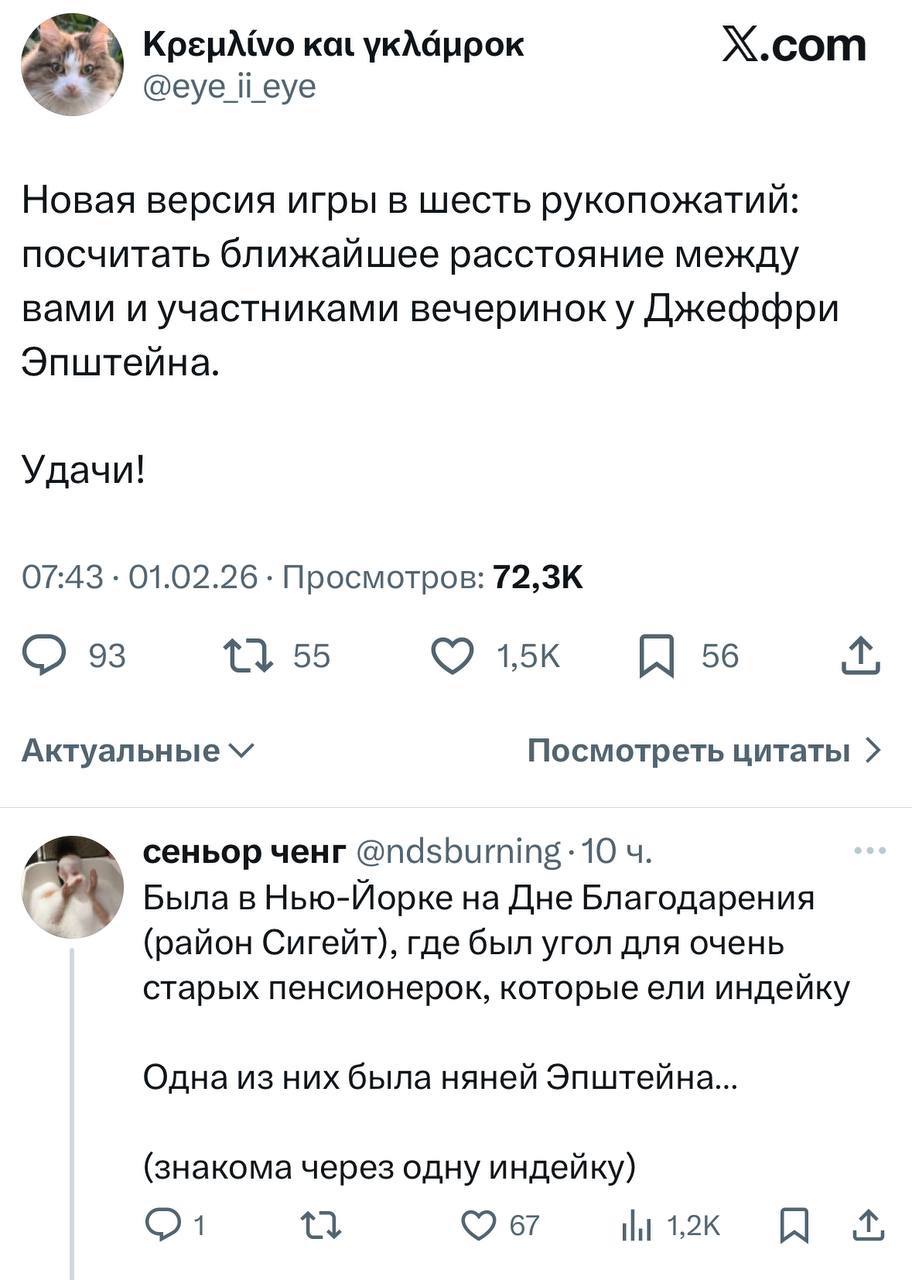View analytics for reply with 1,2K views
The image size is (912, 1280).
635,1224
